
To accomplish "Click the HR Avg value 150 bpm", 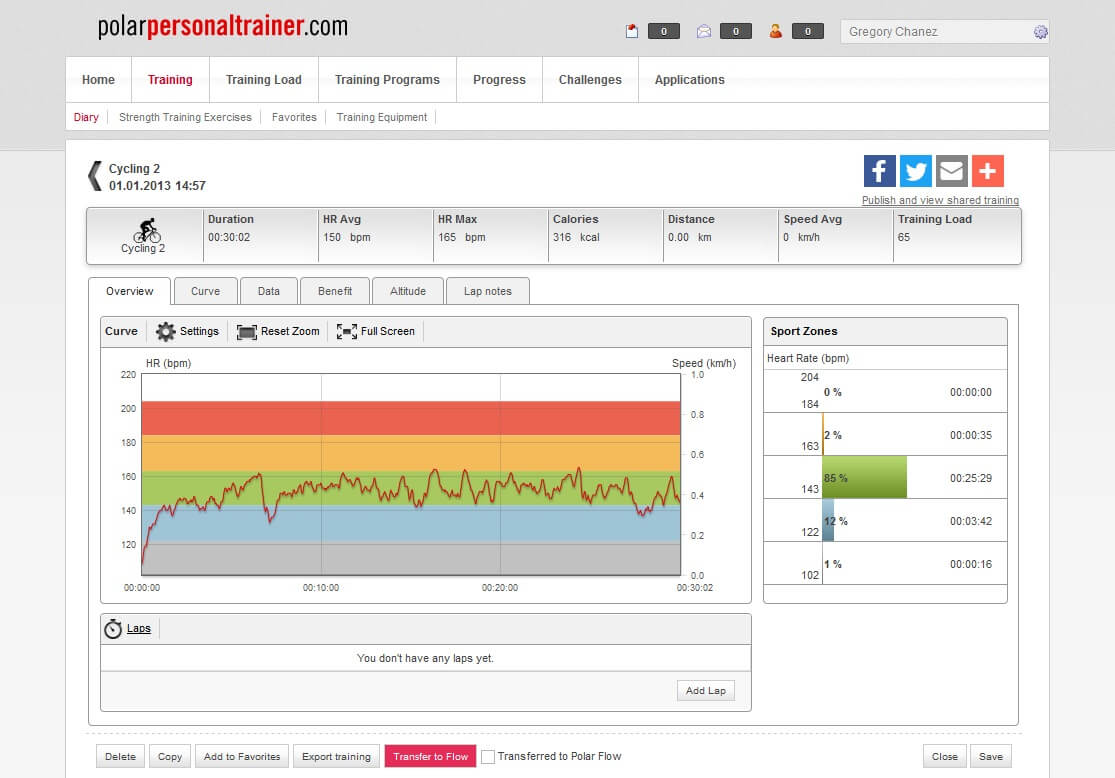I will [x=346, y=238].
